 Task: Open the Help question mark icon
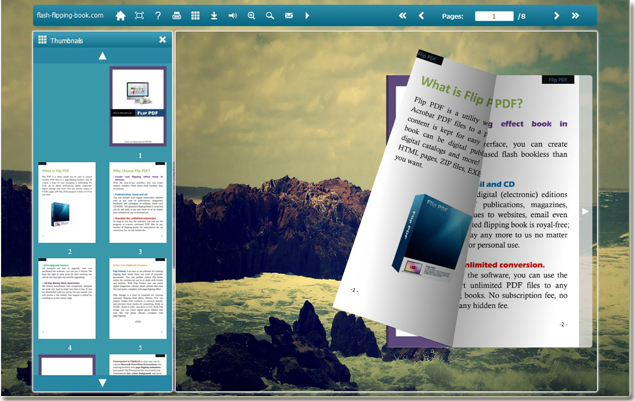(x=158, y=16)
